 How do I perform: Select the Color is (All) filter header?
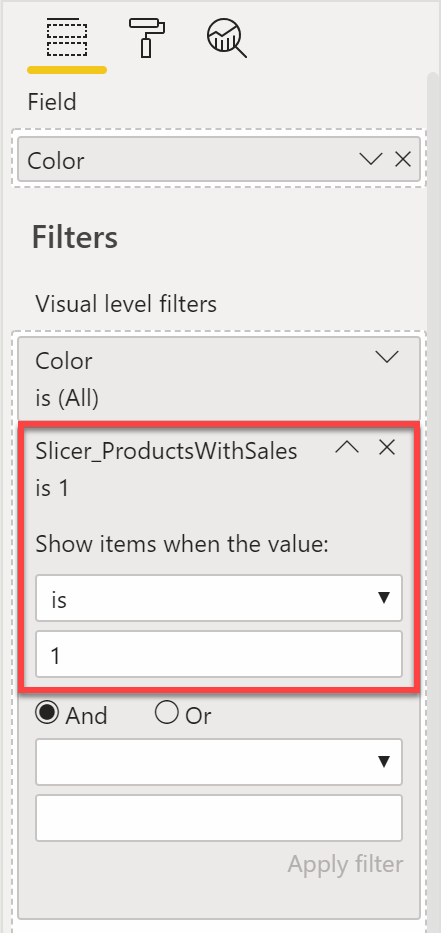219,379
